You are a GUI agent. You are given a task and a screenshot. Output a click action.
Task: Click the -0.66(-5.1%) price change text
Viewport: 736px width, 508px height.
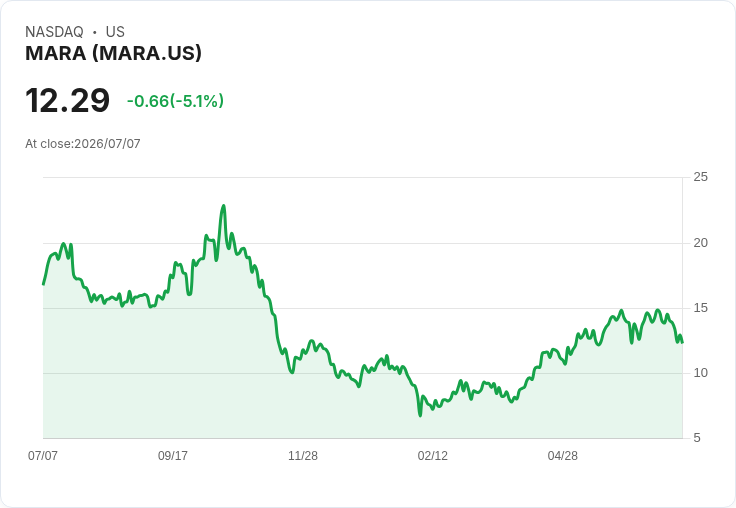[x=175, y=101]
